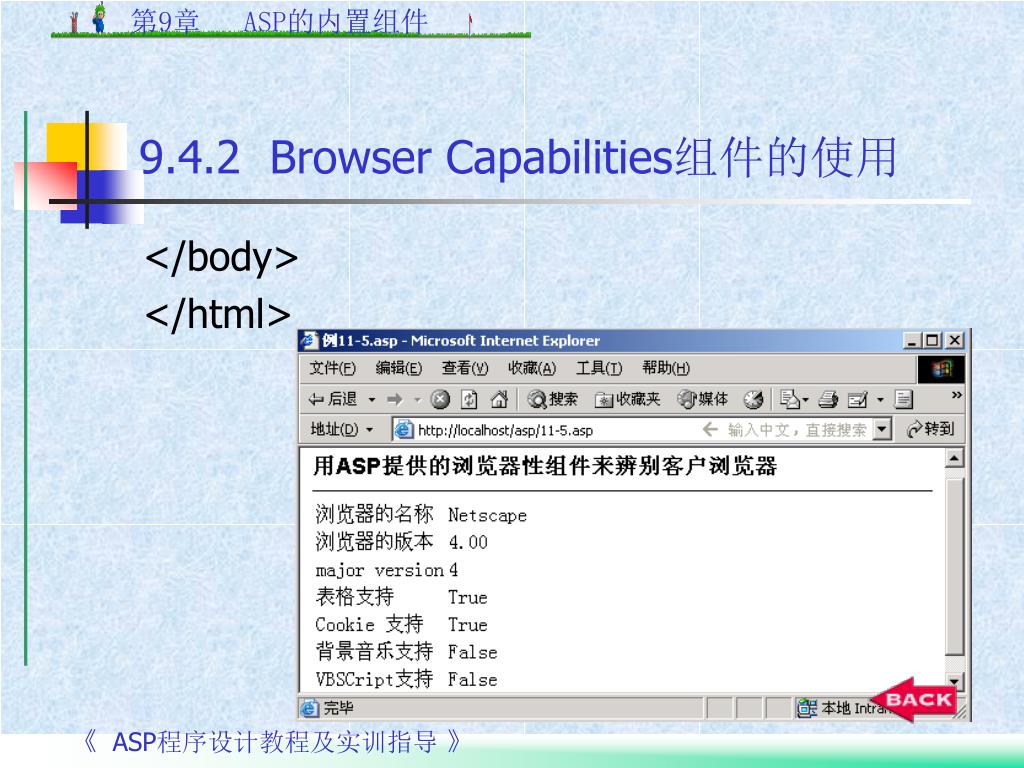Viewport: 1024px width, 768px height.
Task: Minimize the Internet Explorer window
Action: click(912, 340)
